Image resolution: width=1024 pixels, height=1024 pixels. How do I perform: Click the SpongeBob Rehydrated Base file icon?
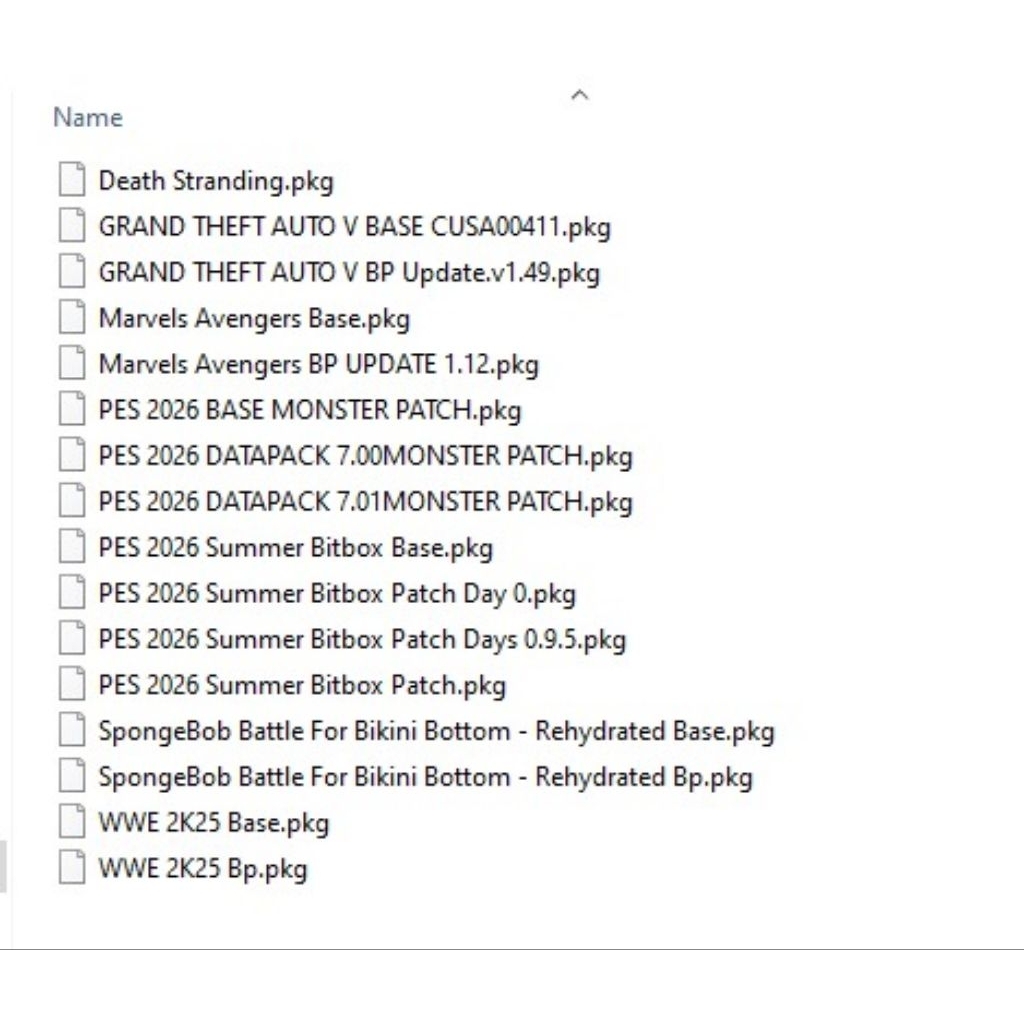tap(71, 730)
